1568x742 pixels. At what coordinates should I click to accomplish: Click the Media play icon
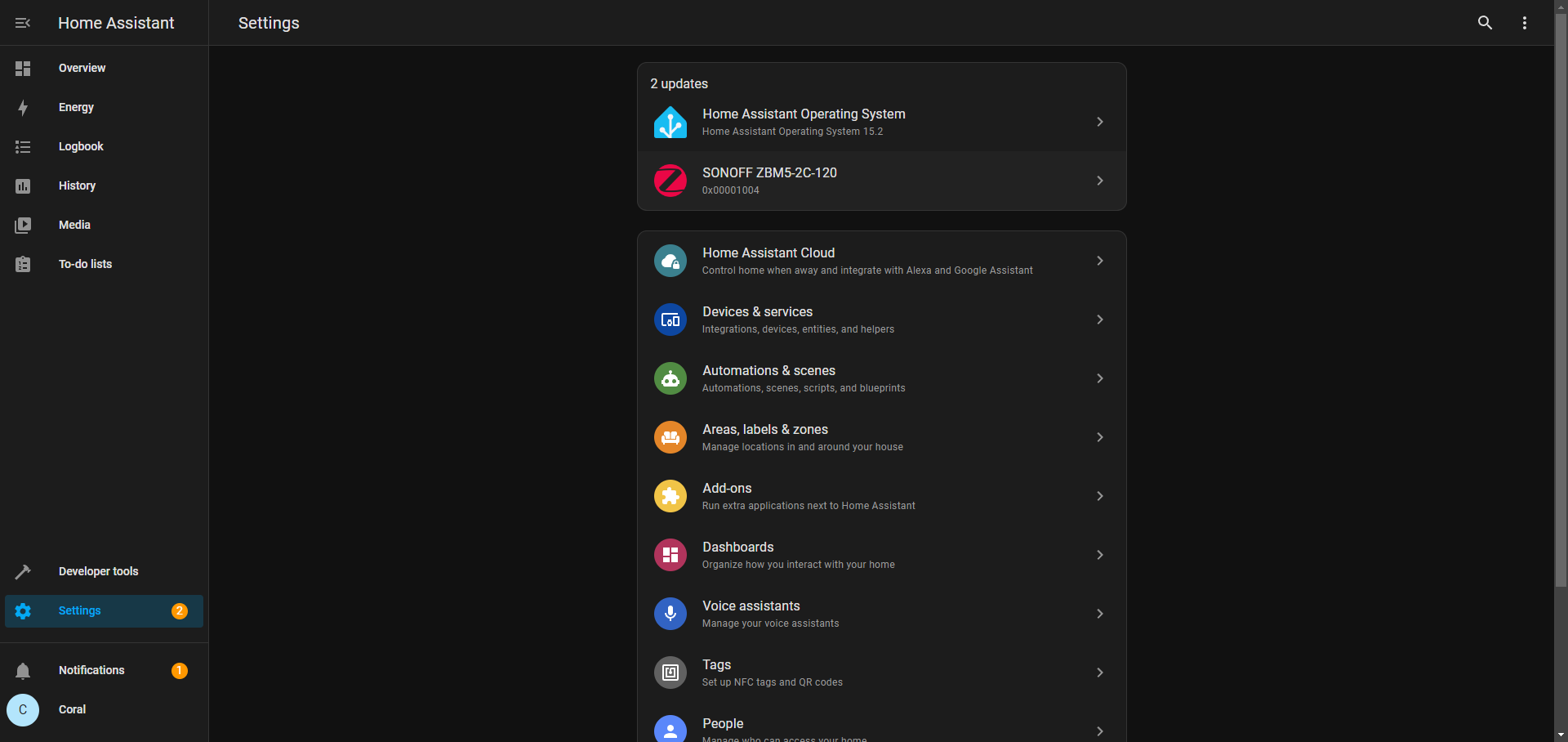point(23,226)
